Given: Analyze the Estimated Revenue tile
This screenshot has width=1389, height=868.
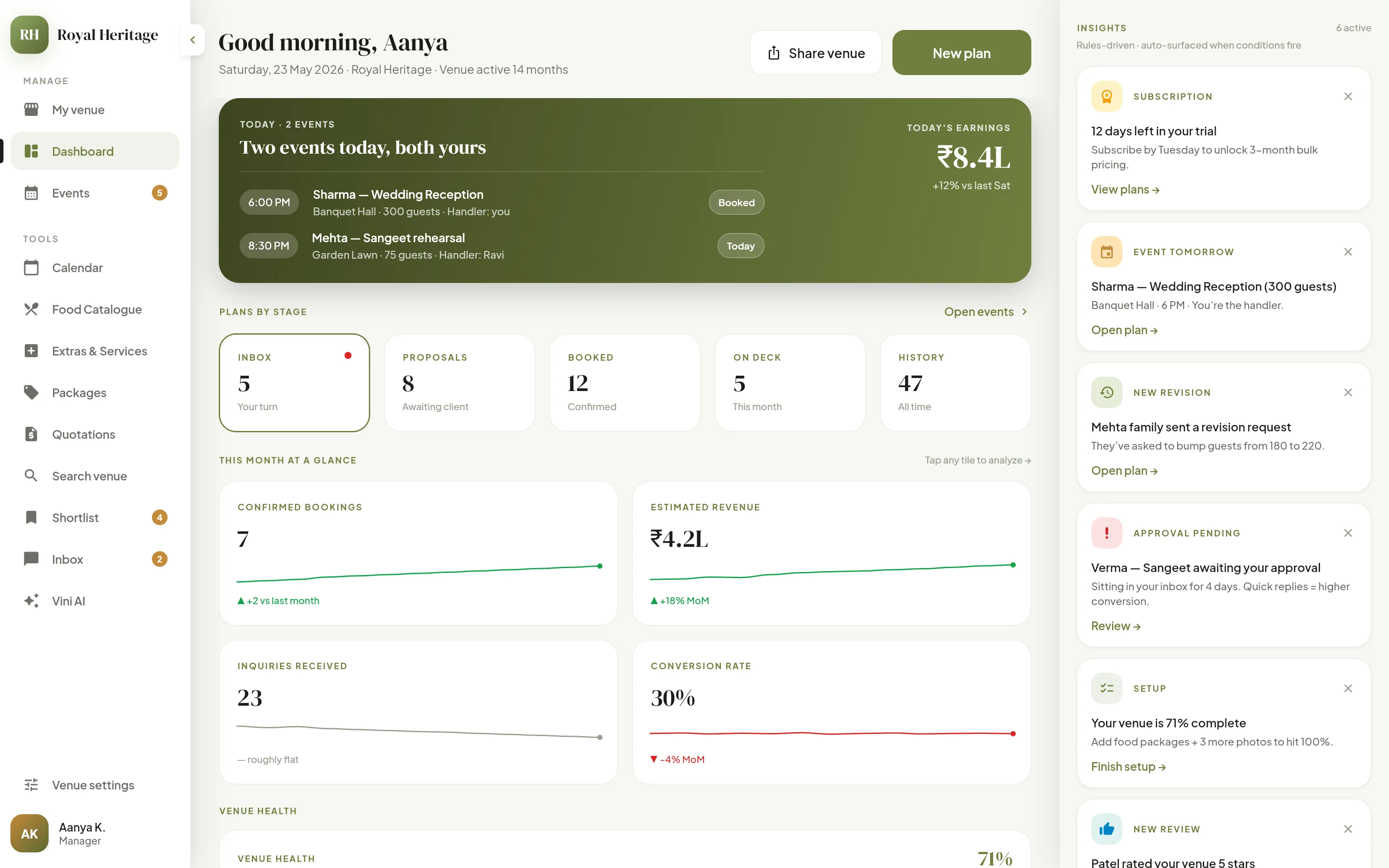Looking at the screenshot, I should (x=832, y=553).
